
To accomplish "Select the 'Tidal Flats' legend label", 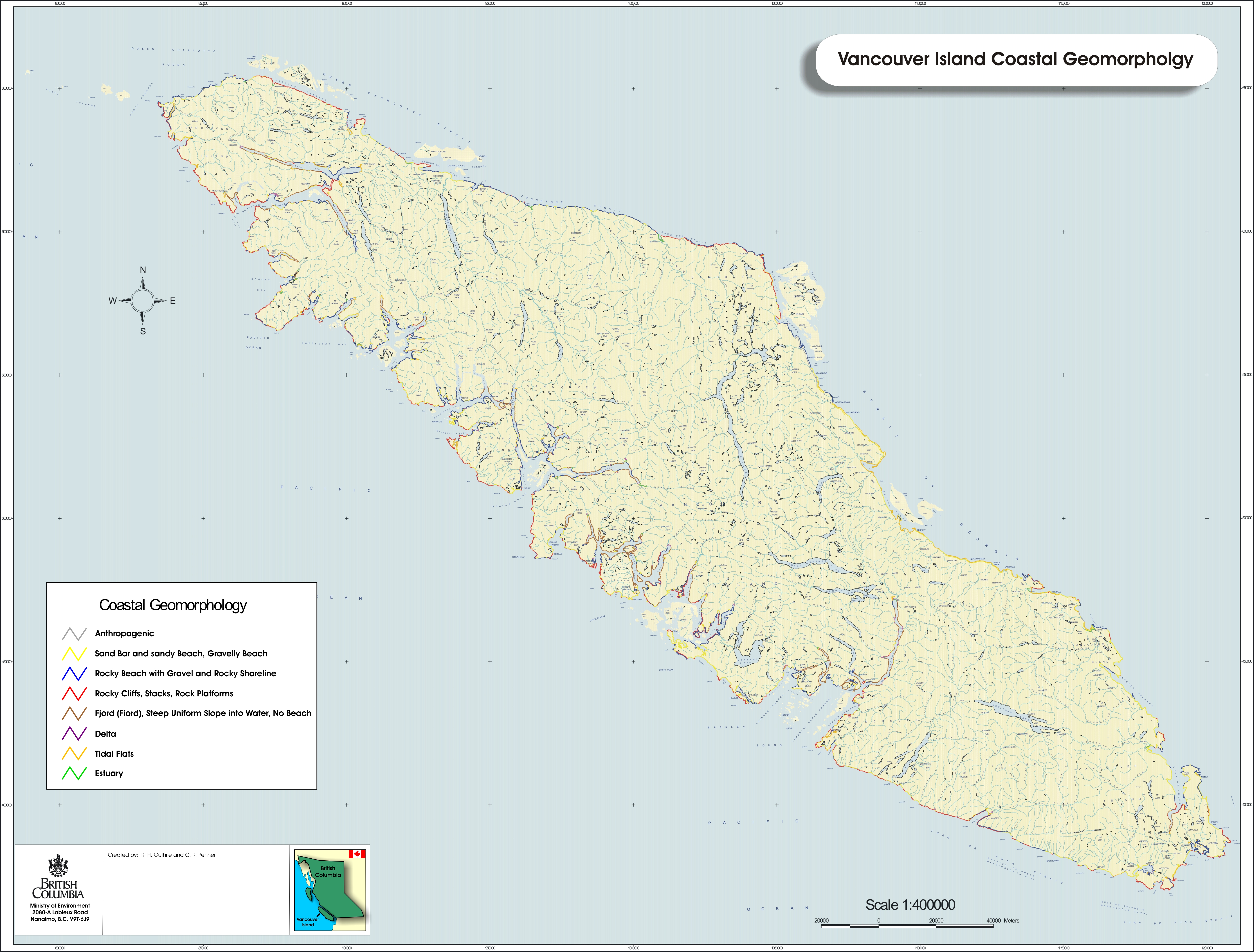I will (x=114, y=754).
